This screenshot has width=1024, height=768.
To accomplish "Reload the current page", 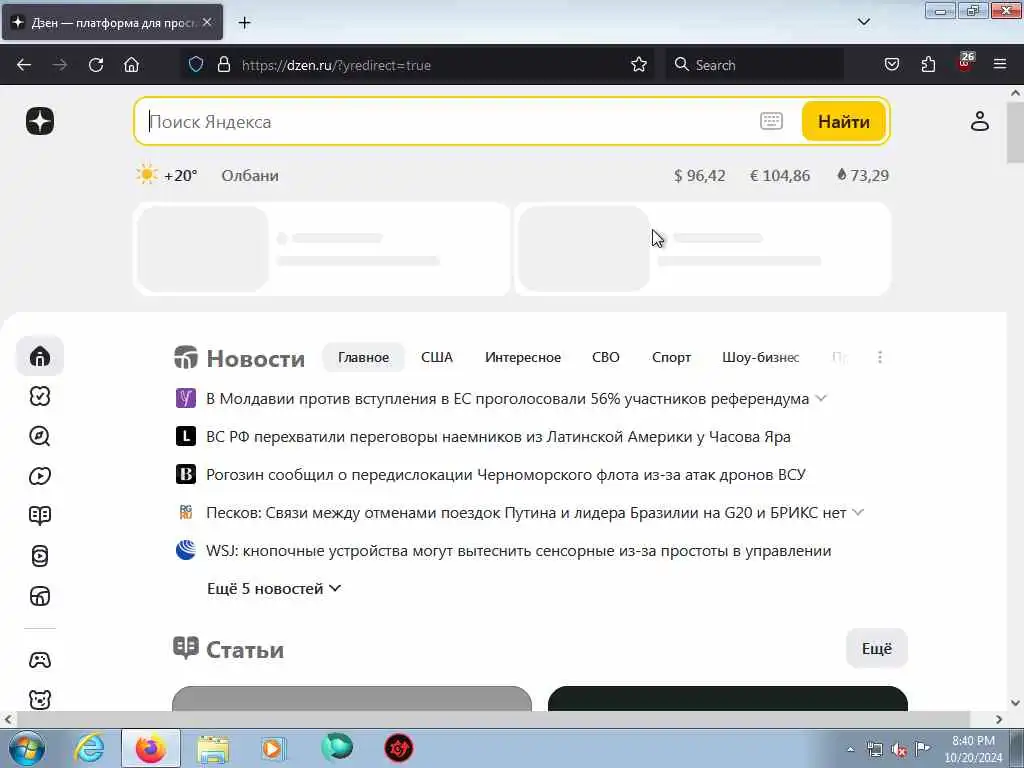I will click(x=96, y=65).
